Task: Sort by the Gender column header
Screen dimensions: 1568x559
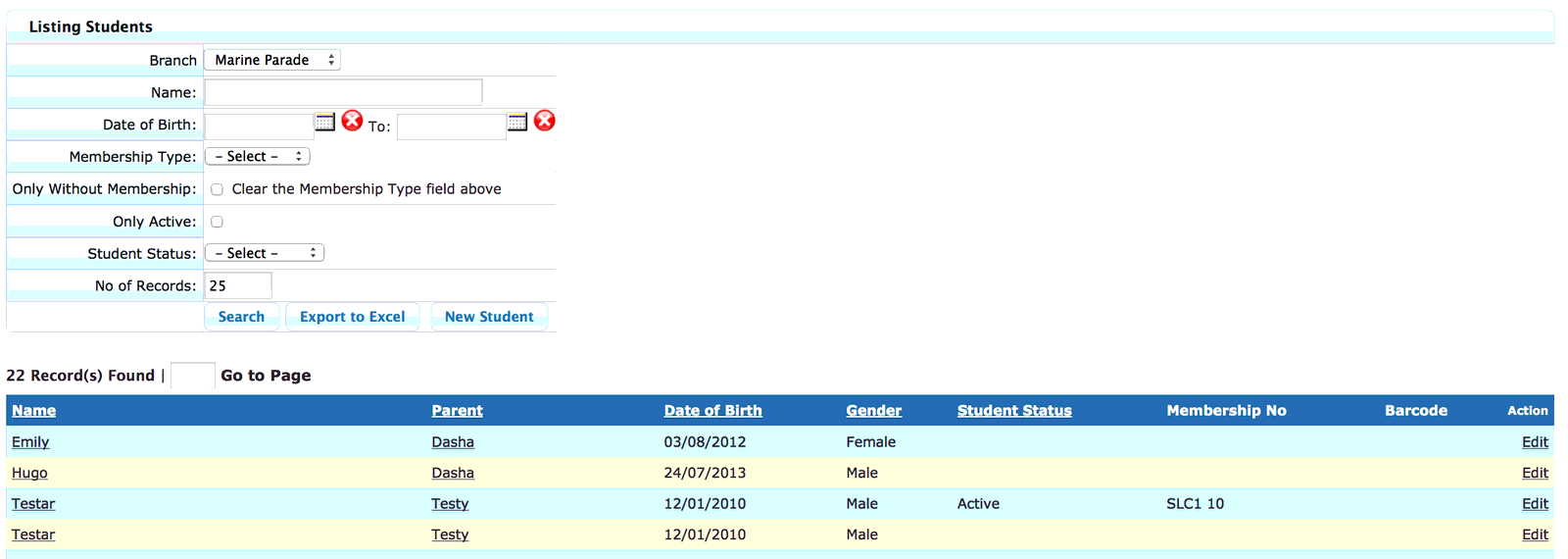Action: [x=873, y=411]
